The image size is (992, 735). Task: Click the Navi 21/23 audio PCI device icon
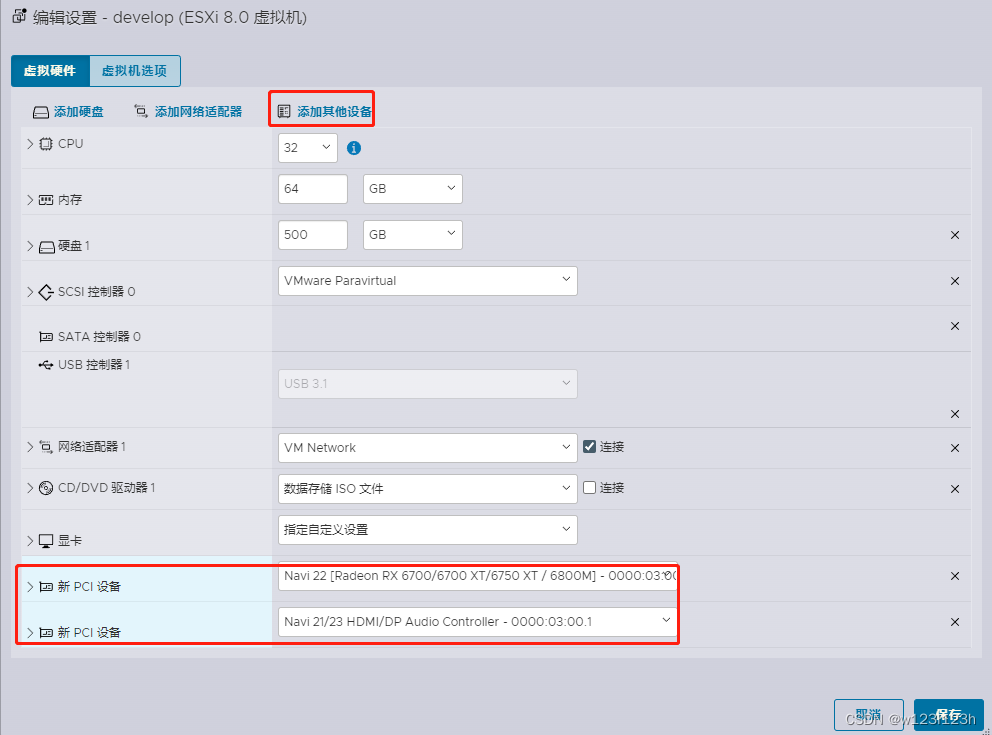pyautogui.click(x=46, y=633)
